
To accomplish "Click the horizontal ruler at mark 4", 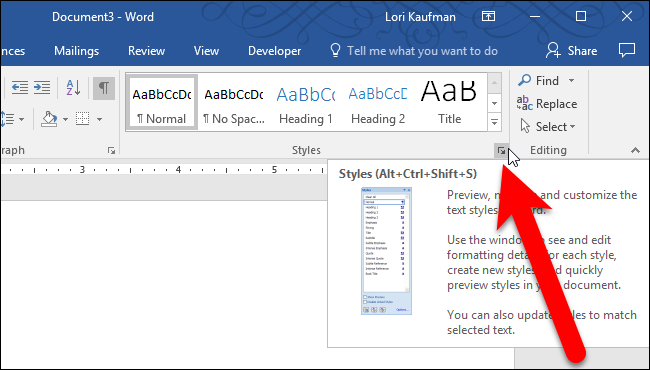I will (x=178, y=169).
